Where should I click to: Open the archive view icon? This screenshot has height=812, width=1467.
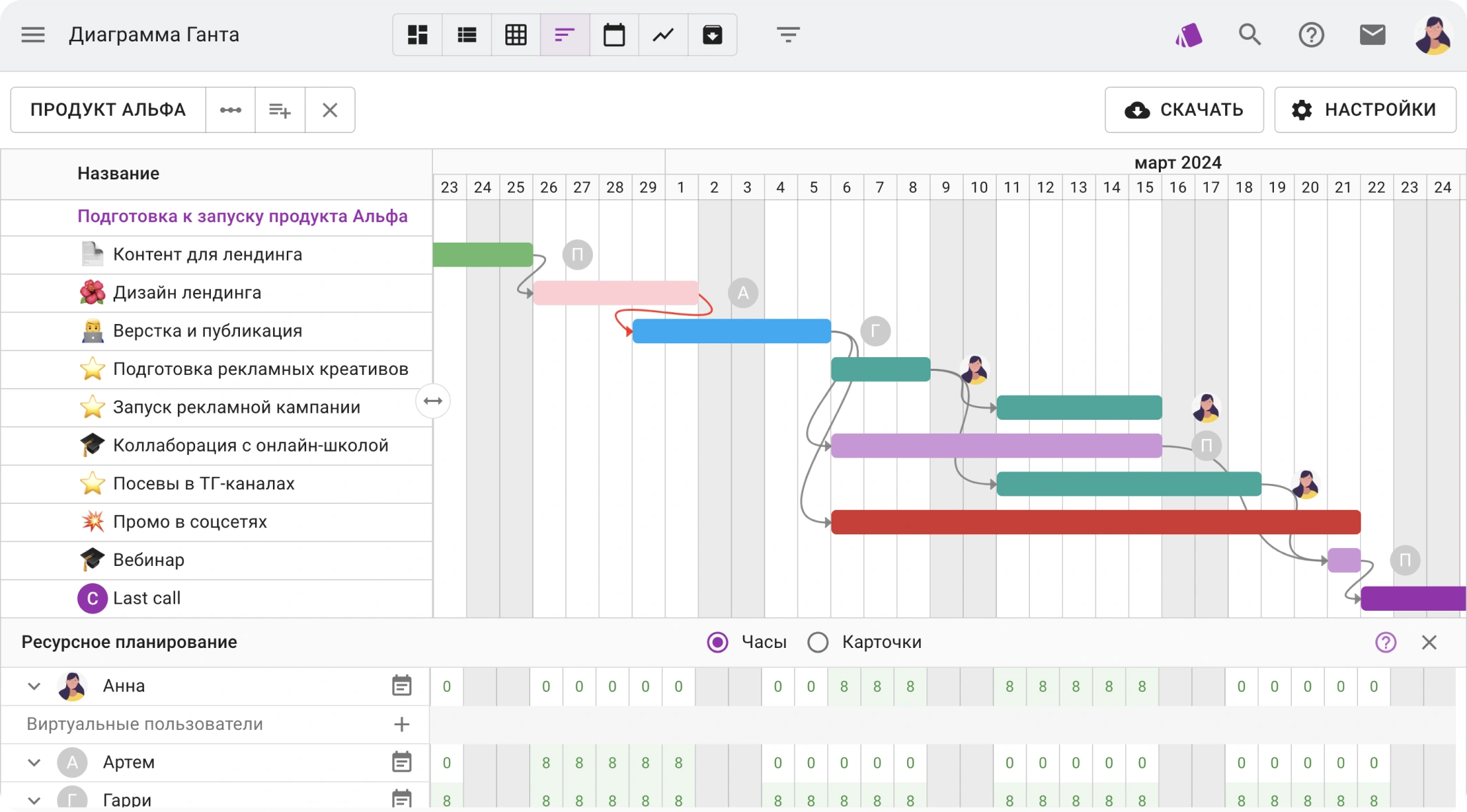[712, 34]
